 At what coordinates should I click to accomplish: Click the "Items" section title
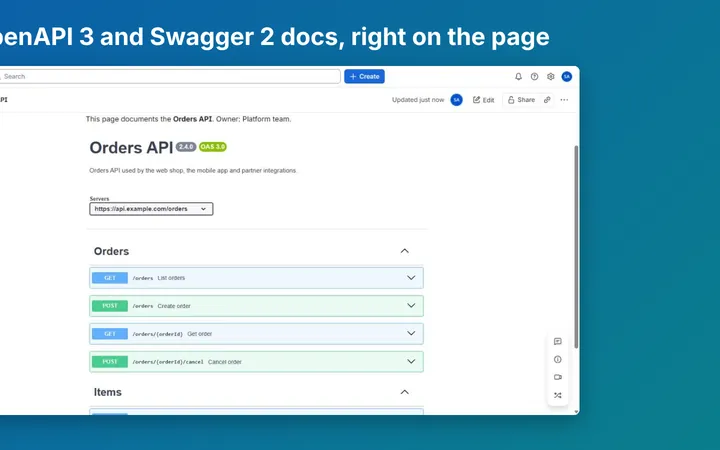(x=107, y=392)
